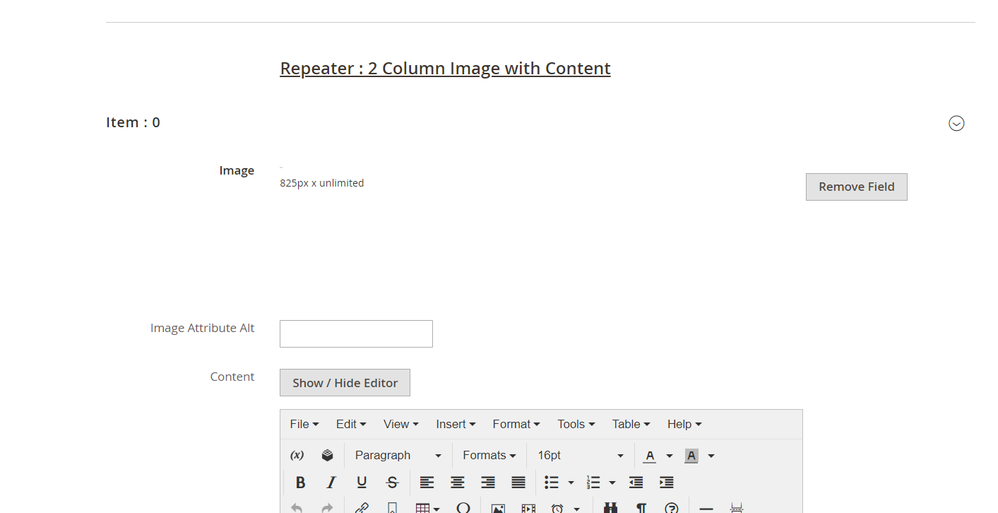Open the editor Tools menu
The width and height of the screenshot is (998, 513).
click(x=576, y=424)
